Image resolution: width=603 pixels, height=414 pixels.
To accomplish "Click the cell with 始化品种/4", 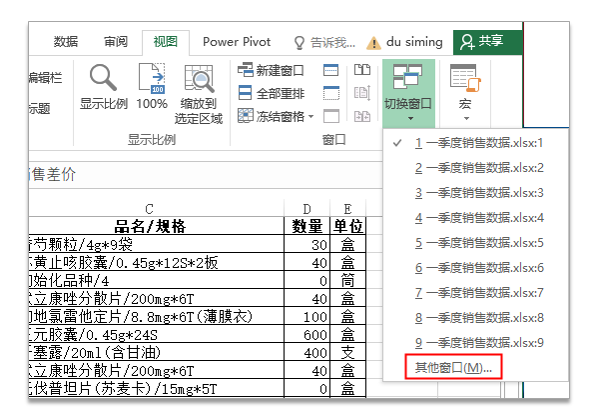I will tap(157, 280).
